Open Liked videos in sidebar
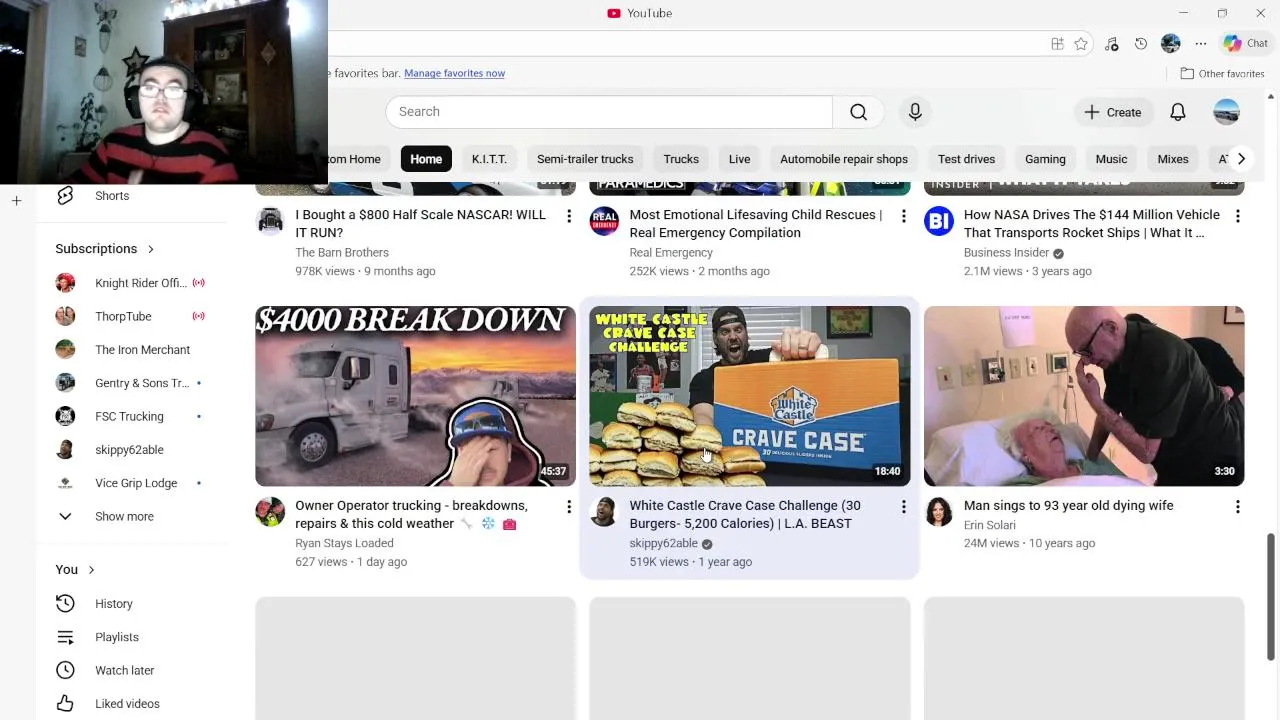Image resolution: width=1280 pixels, height=720 pixels. pos(132,704)
